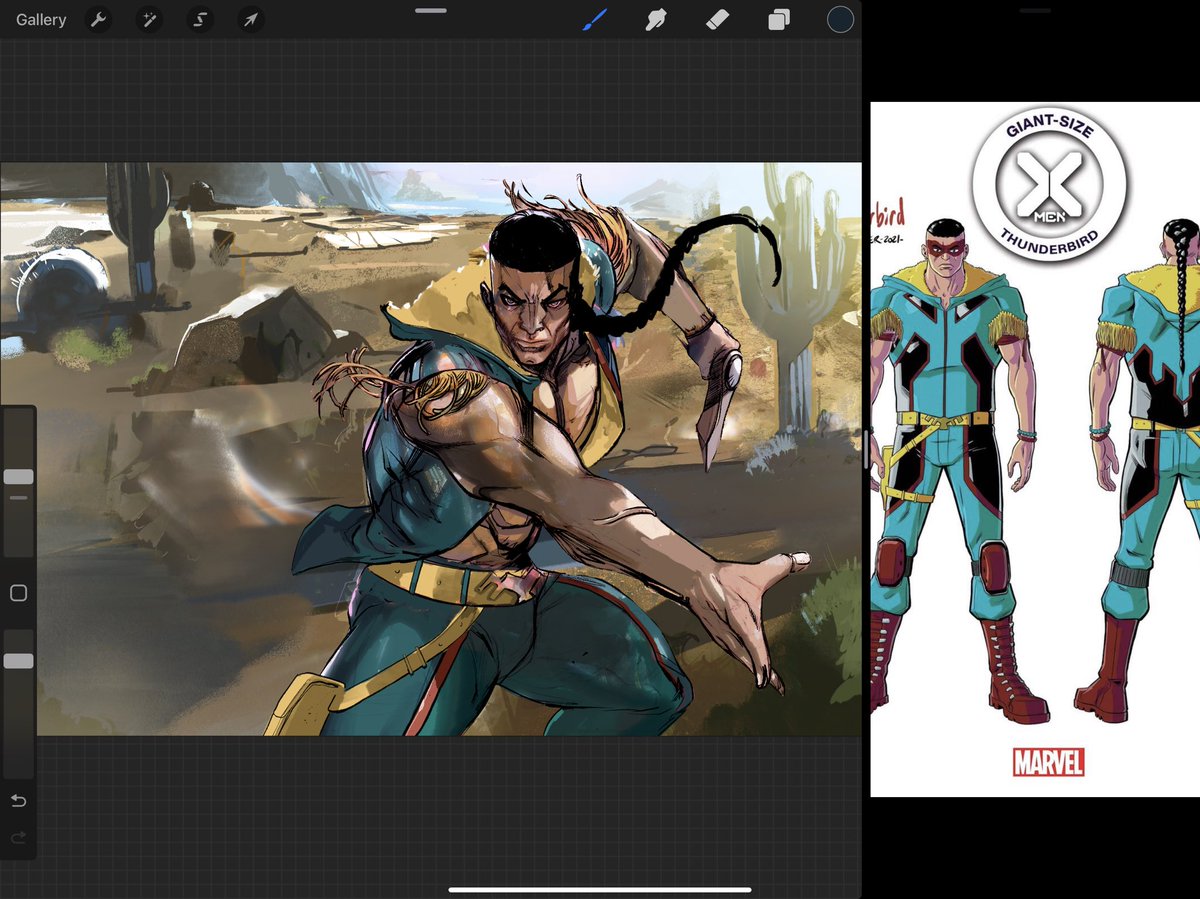Image resolution: width=1200 pixels, height=899 pixels.
Task: Tap the iPad home indicator bar
Action: pos(600,890)
